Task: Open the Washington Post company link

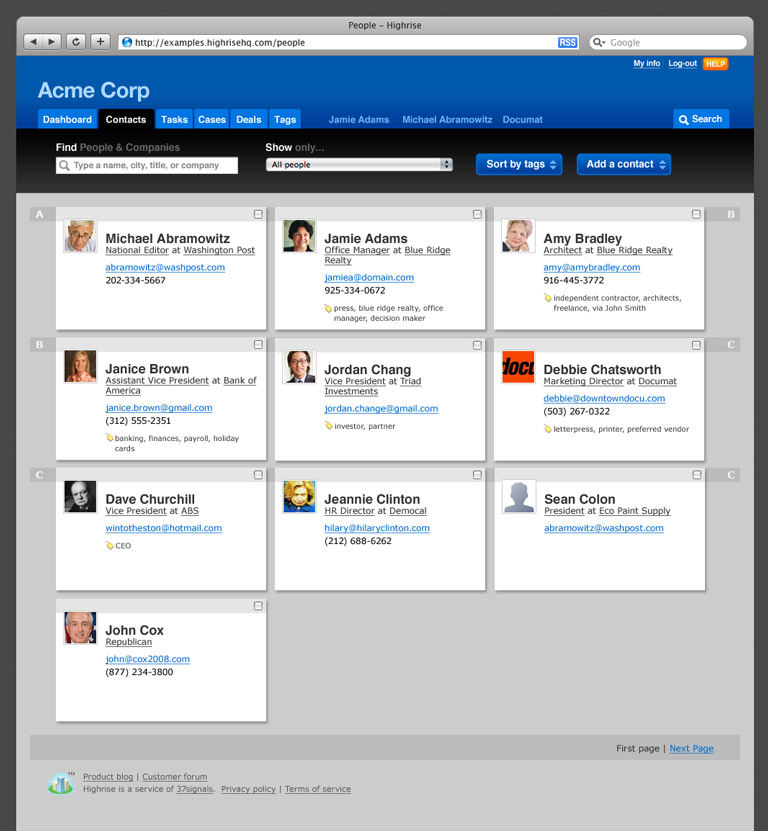Action: [219, 250]
